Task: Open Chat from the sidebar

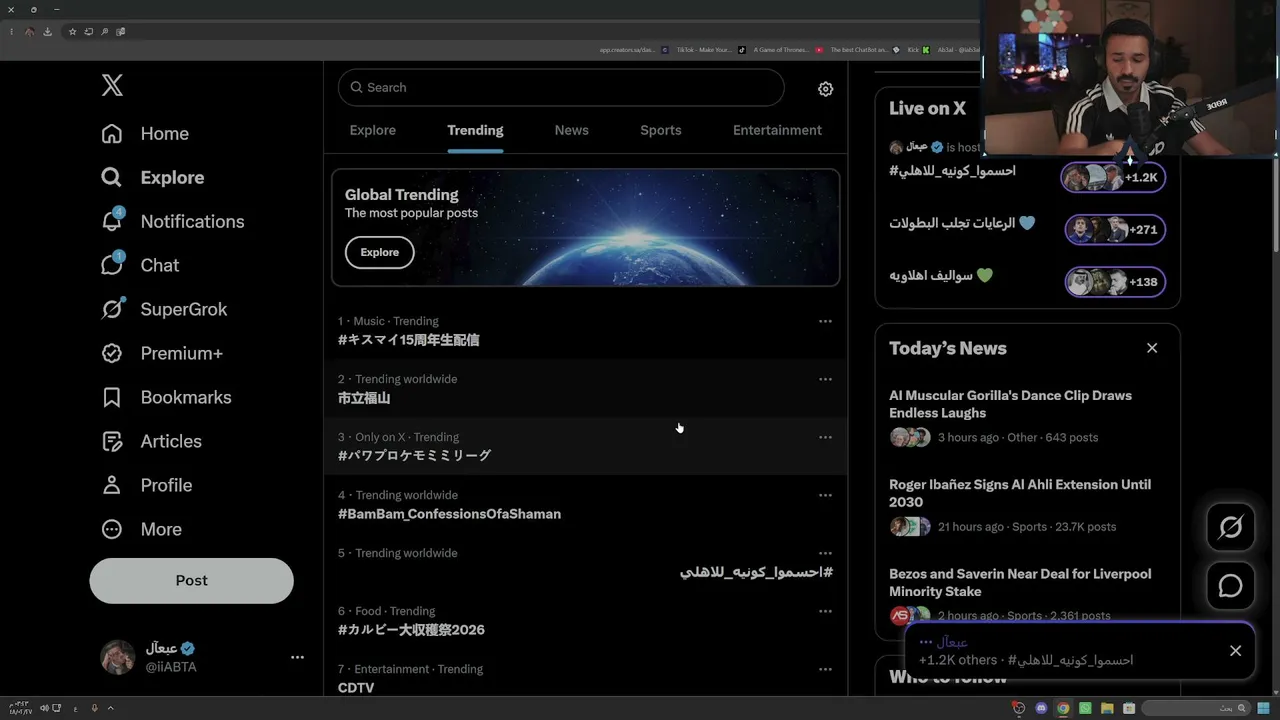Action: point(140,265)
